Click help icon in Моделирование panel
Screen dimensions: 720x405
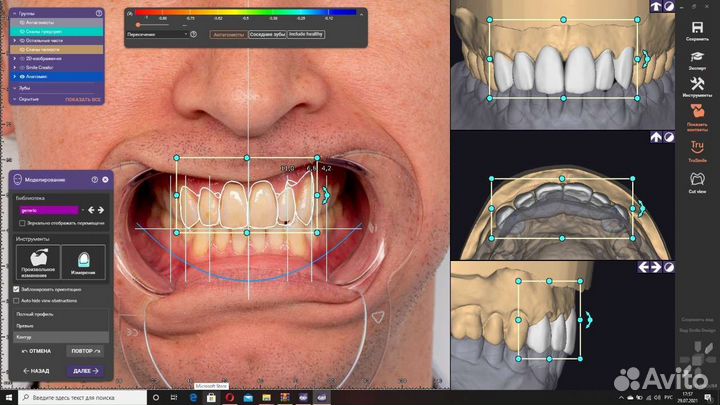point(95,179)
